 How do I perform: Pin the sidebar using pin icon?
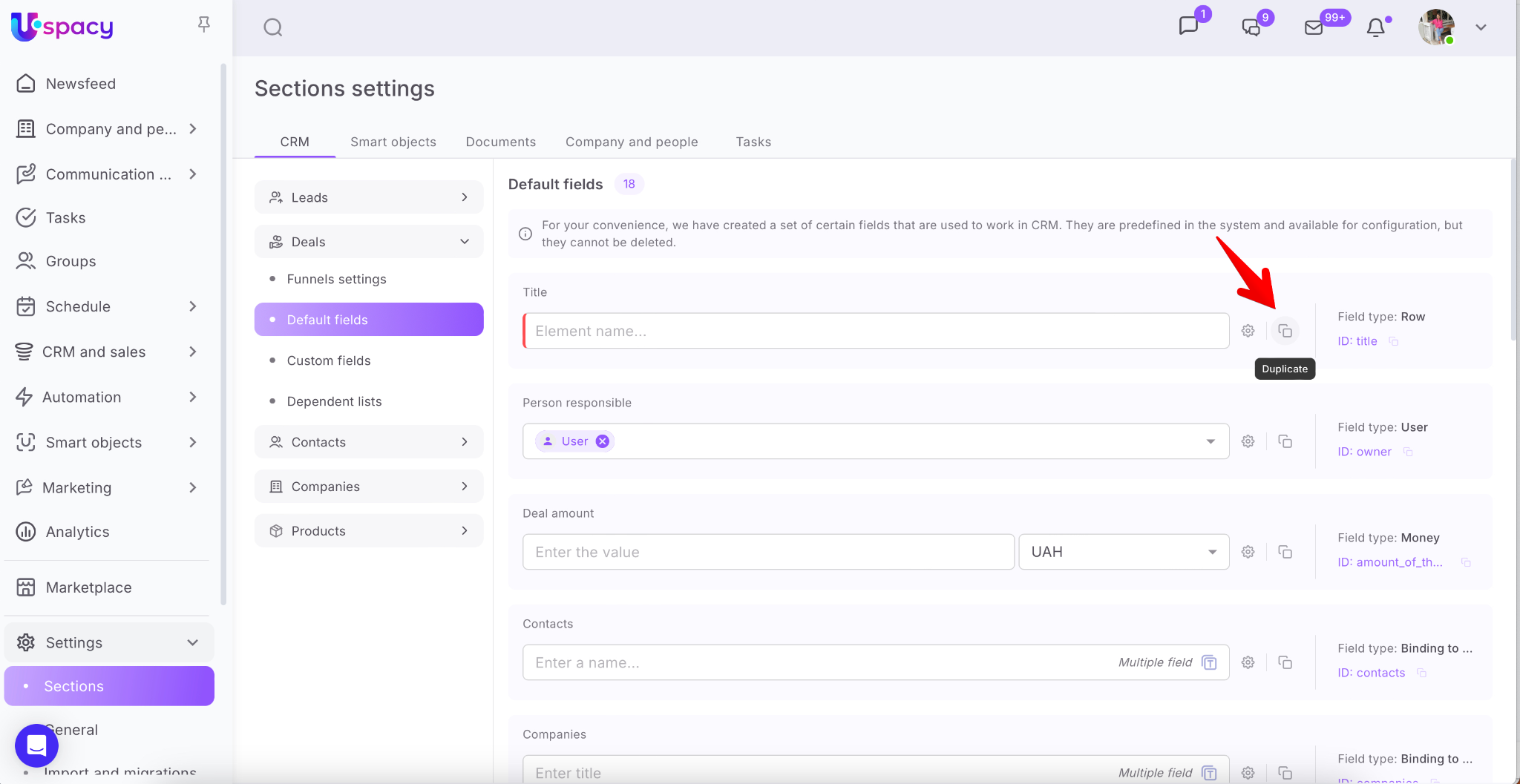click(x=204, y=24)
